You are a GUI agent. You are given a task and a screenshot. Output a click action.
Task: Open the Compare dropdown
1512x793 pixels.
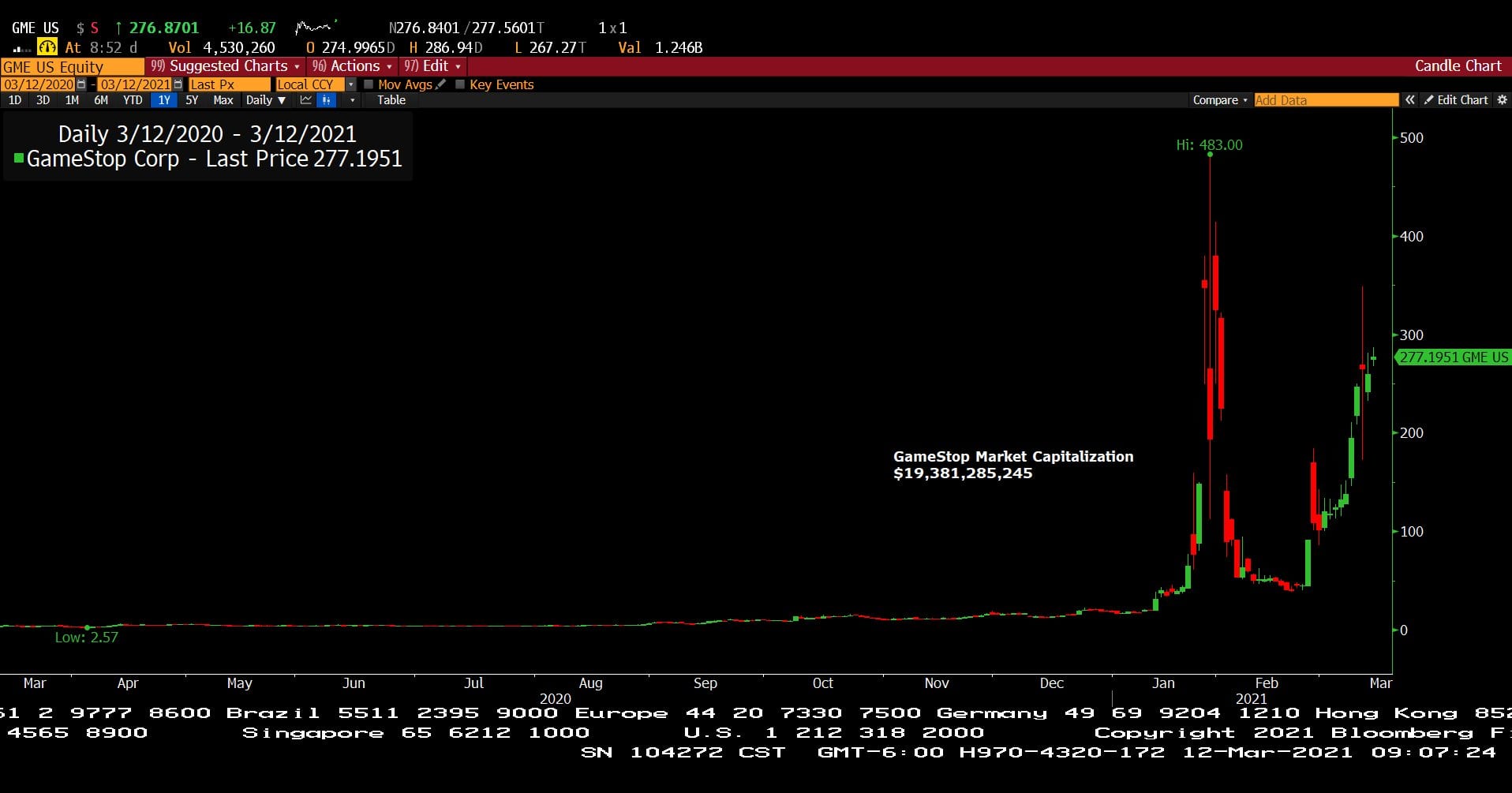click(1220, 100)
